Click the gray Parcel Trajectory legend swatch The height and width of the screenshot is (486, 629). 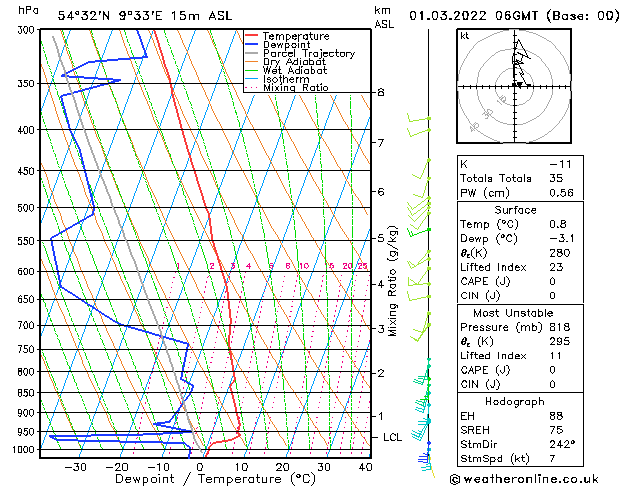coord(251,53)
